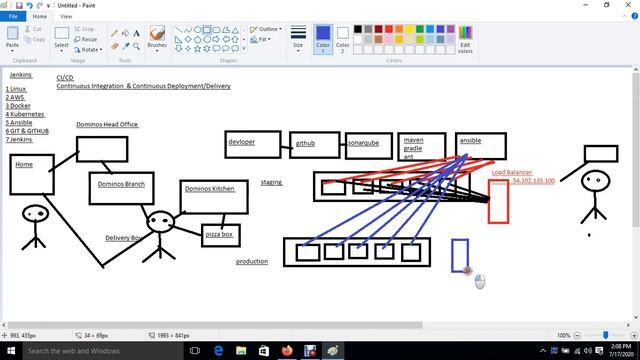640x360 pixels.
Task: Select the Text tool
Action: [x=136, y=33]
